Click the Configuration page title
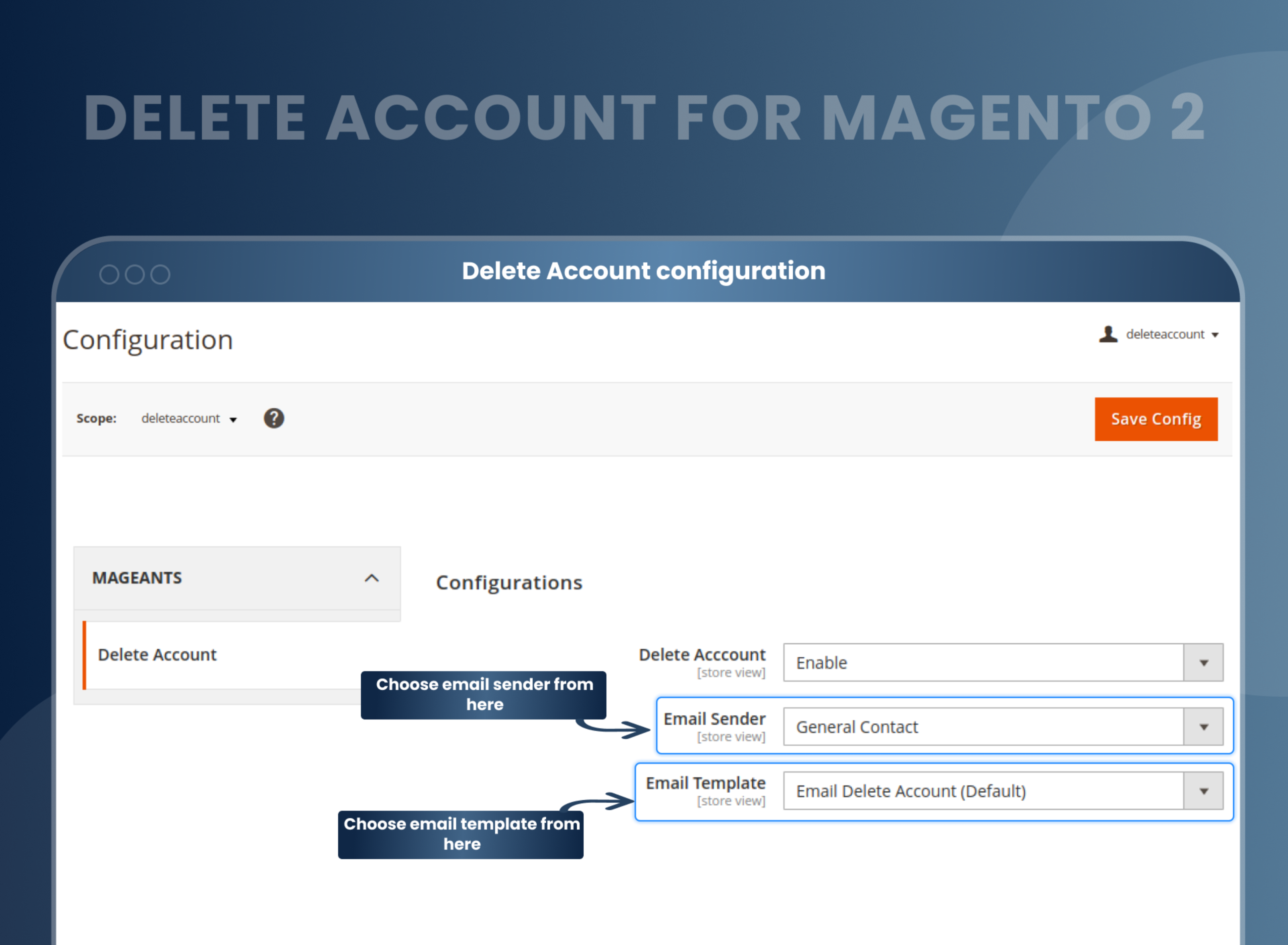 148,340
